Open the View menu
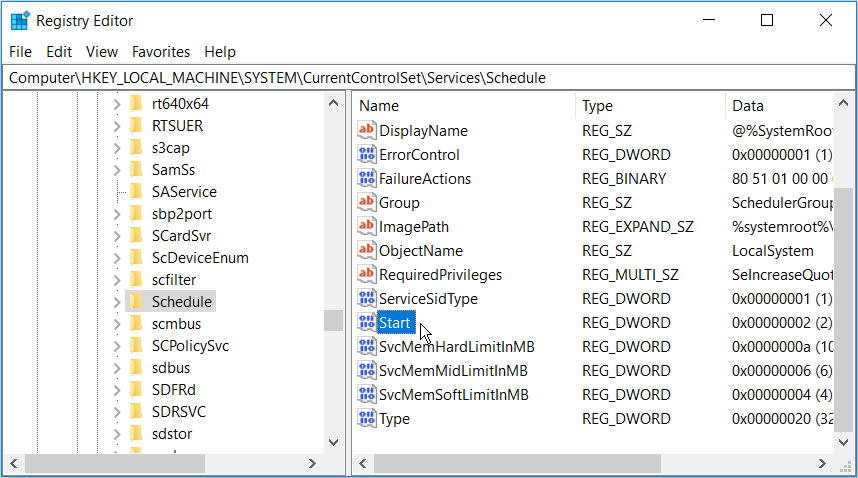858x478 pixels. pyautogui.click(x=102, y=52)
